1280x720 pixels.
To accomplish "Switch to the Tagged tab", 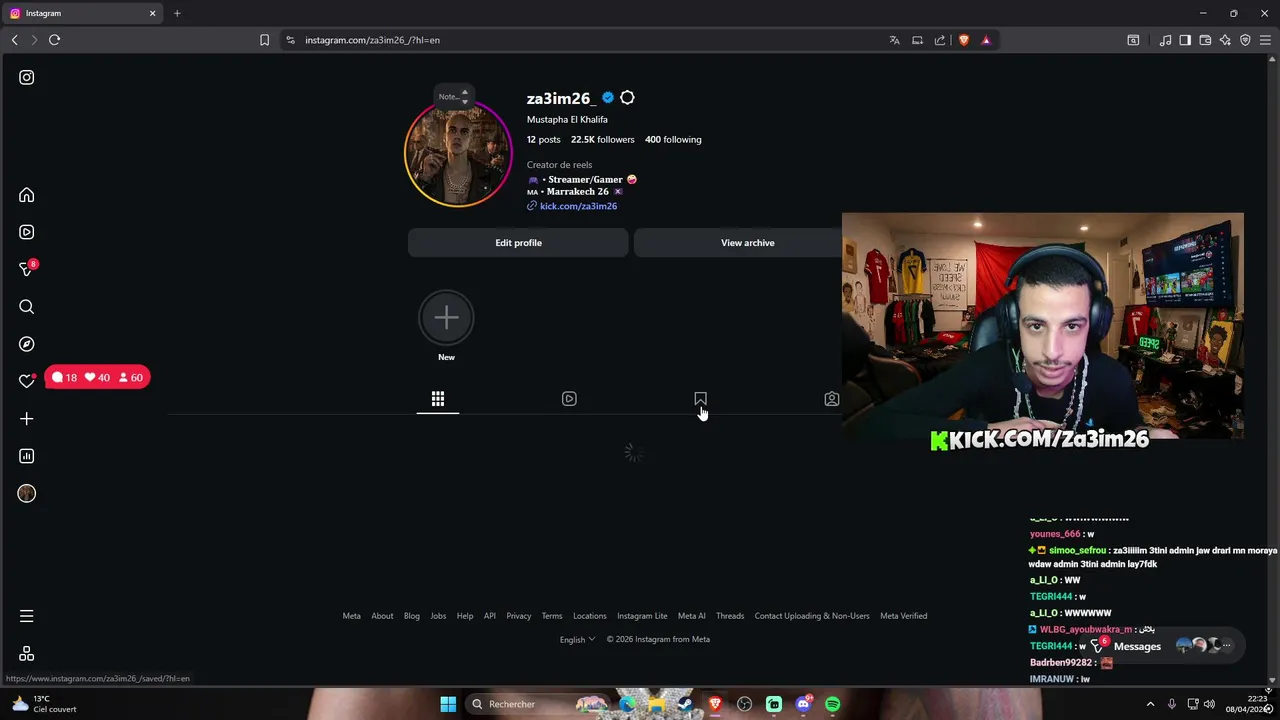I will click(x=831, y=399).
